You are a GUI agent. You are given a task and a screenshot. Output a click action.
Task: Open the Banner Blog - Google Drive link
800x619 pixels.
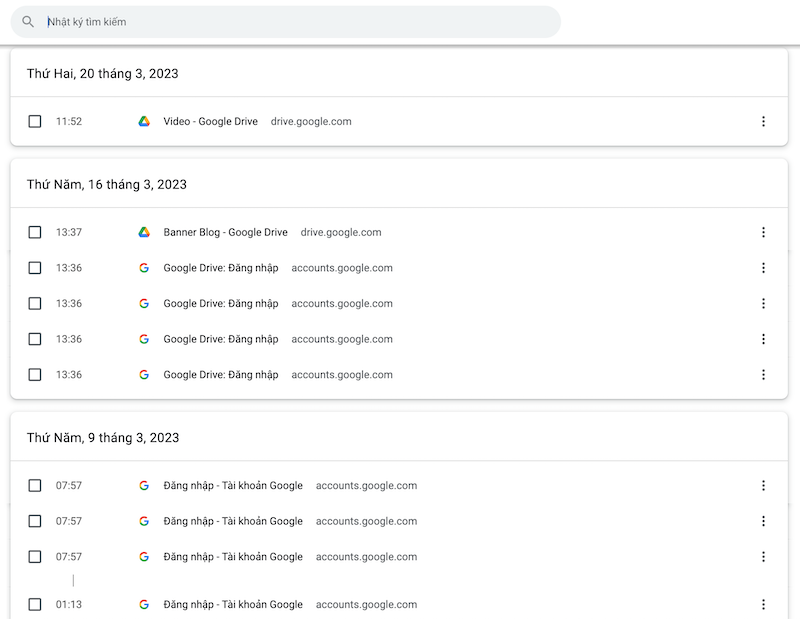(225, 233)
